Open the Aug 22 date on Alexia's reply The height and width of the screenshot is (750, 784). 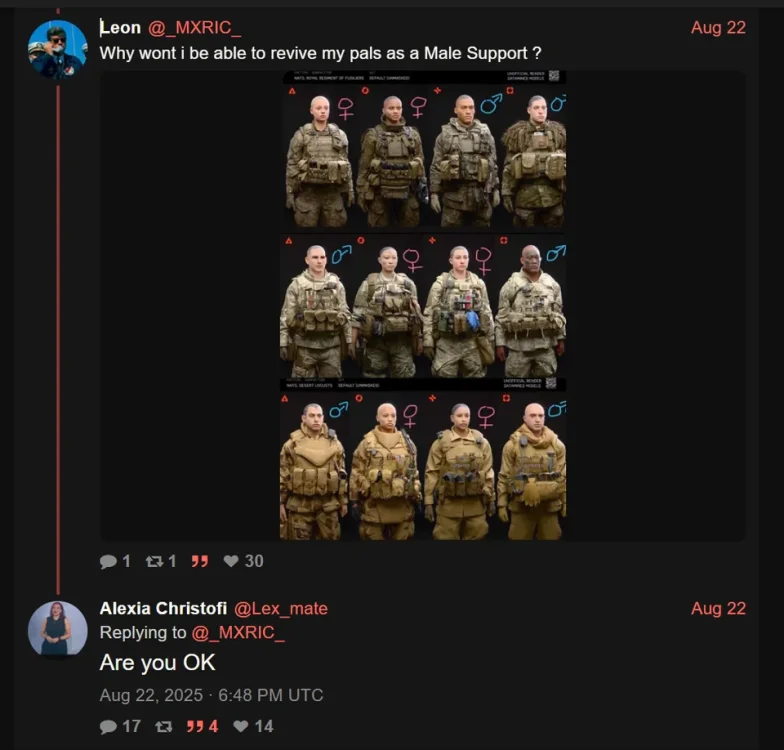click(x=718, y=608)
